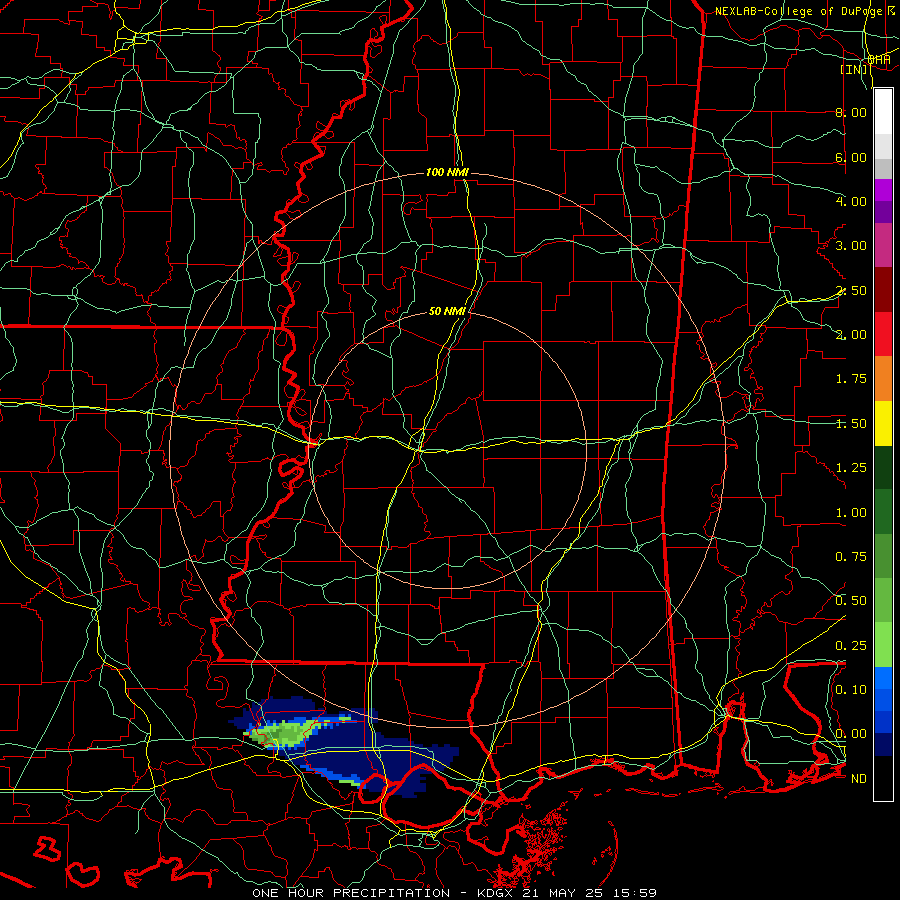Click the '100 NMI' range ring label
This screenshot has width=900, height=900.
pos(447,172)
